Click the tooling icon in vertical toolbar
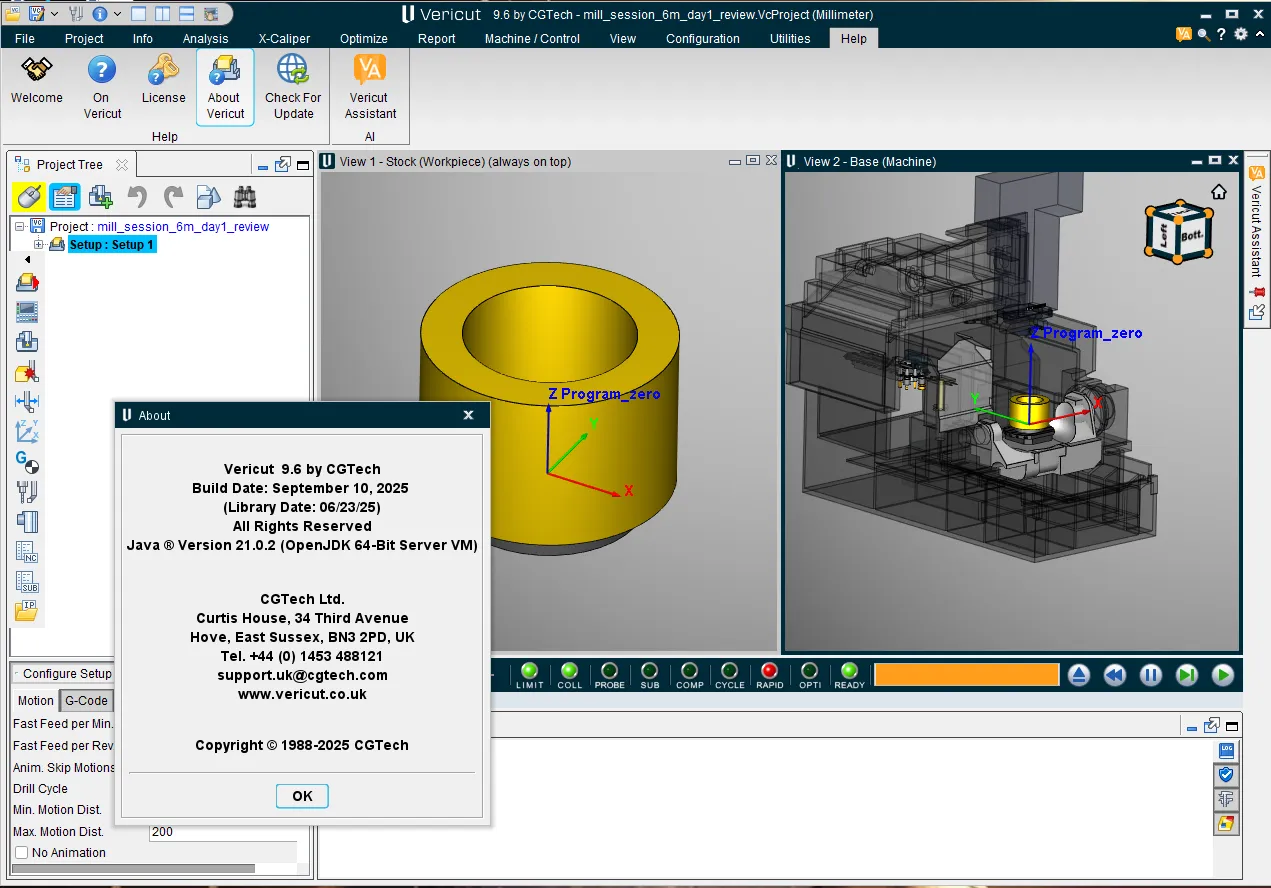1271x888 pixels. tap(27, 492)
